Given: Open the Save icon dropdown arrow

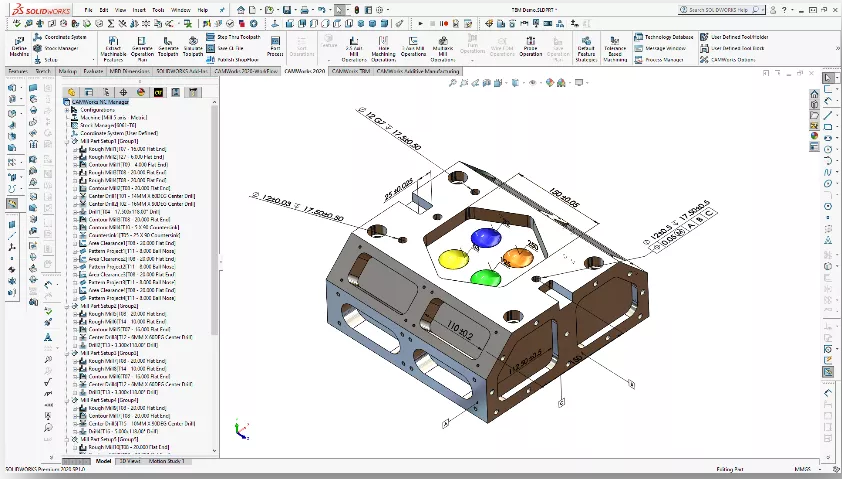Looking at the screenshot, I should 295,10.
